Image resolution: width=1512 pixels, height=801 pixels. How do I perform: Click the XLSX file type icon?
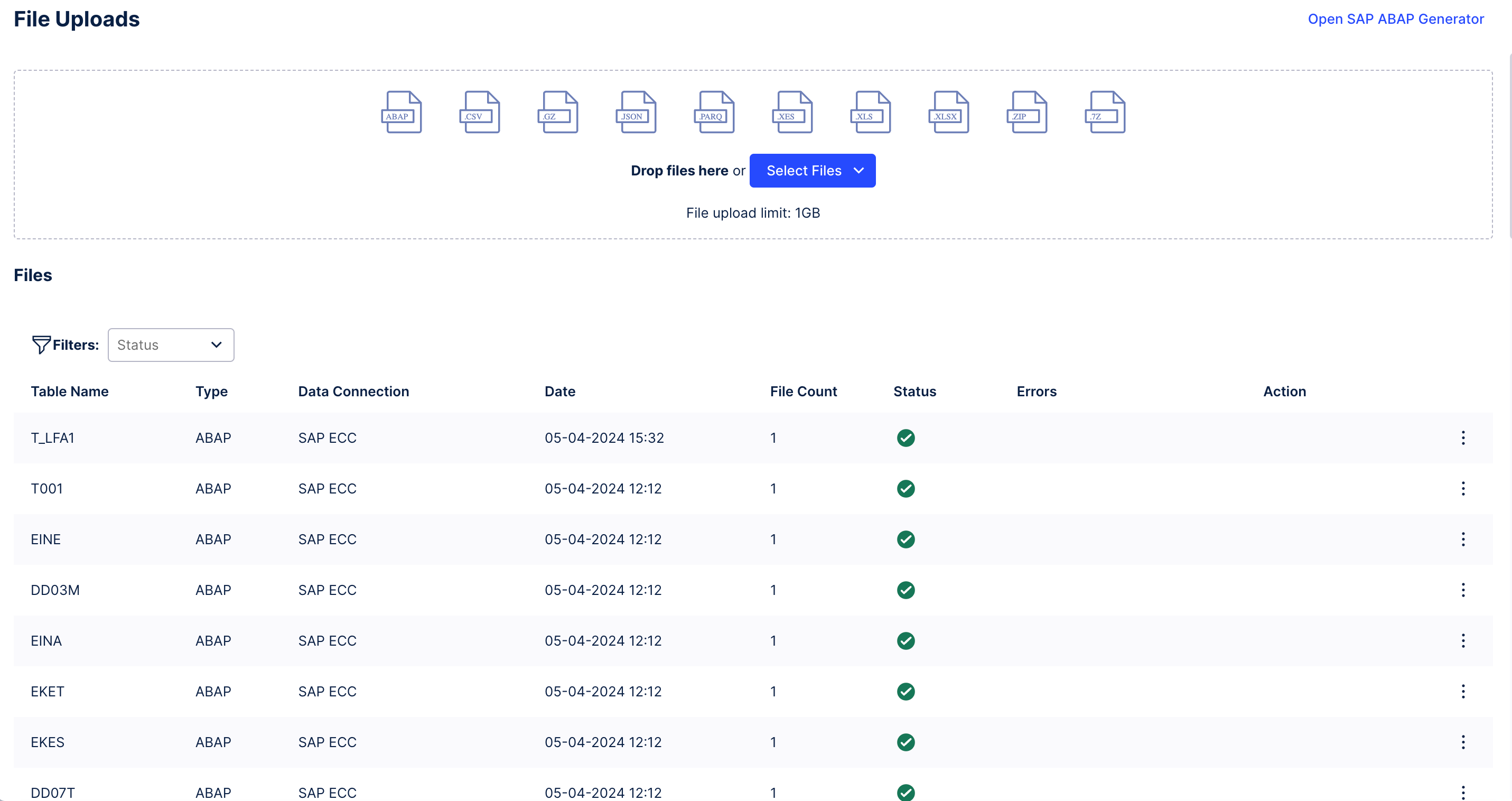point(948,112)
